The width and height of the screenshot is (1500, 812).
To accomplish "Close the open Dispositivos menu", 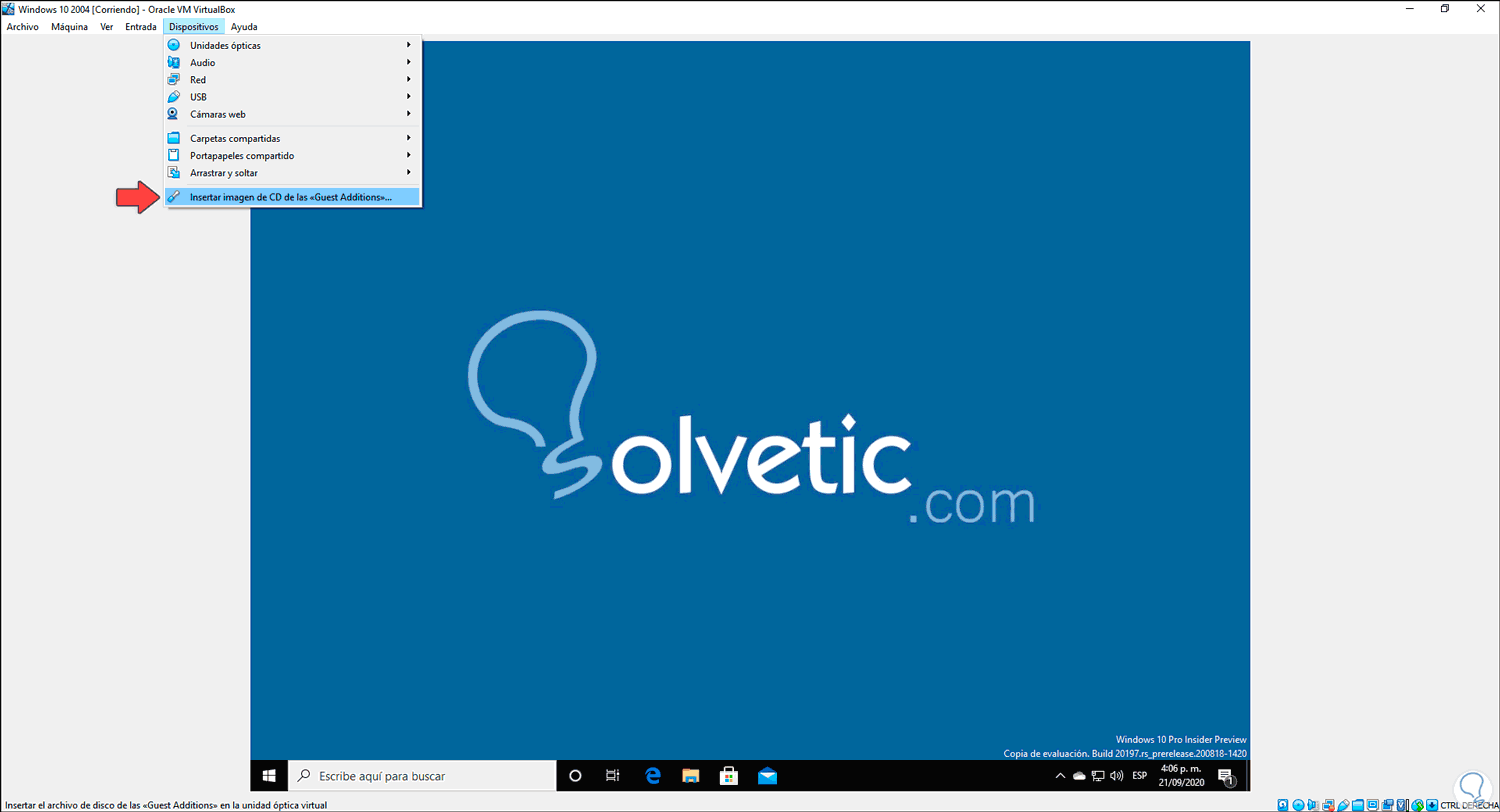I will 194,27.
